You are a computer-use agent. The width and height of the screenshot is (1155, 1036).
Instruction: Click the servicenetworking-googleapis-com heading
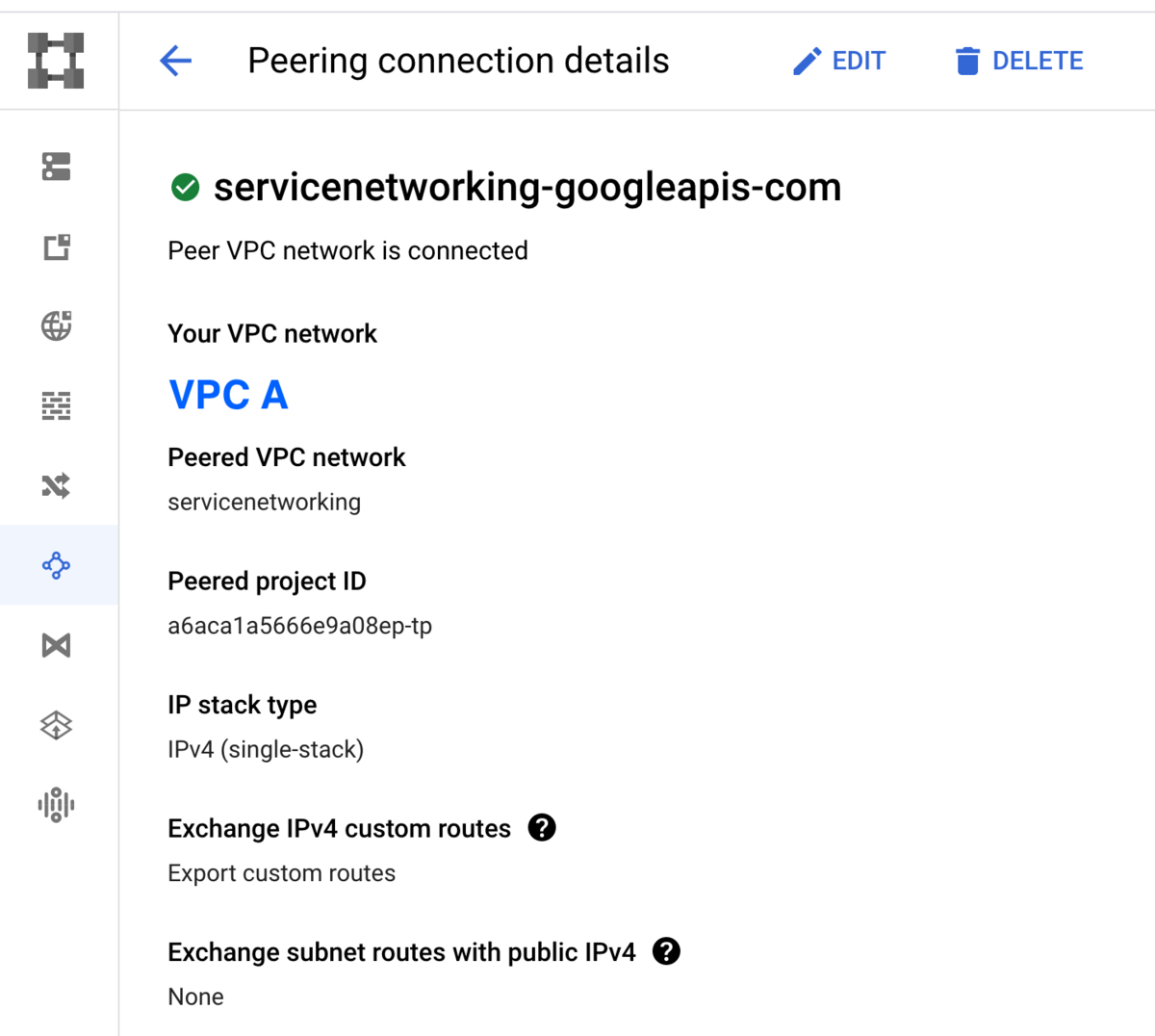click(x=526, y=187)
